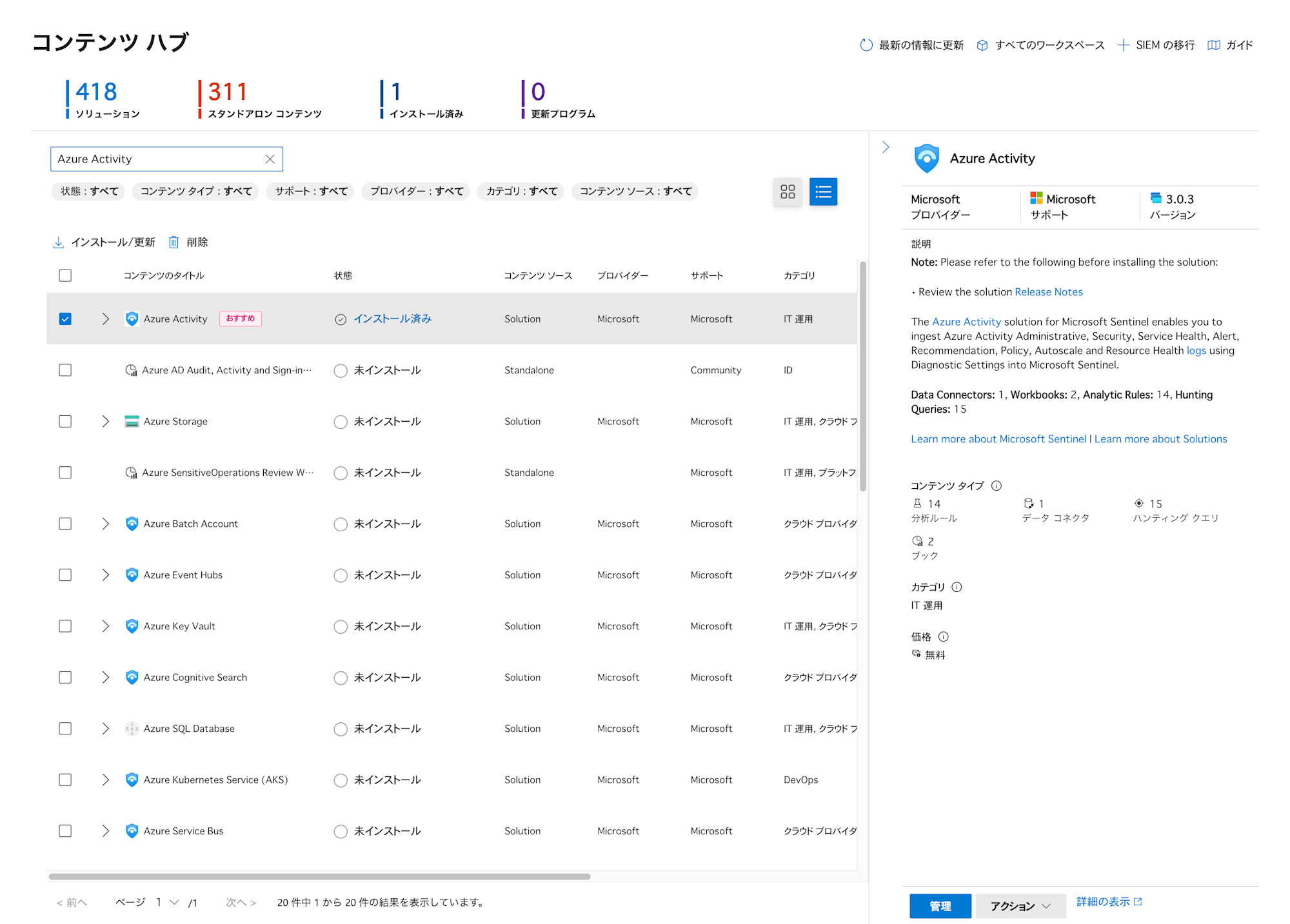Check the Azure Storage row checkbox
Screen dimensions: 1290x924
coord(65,421)
